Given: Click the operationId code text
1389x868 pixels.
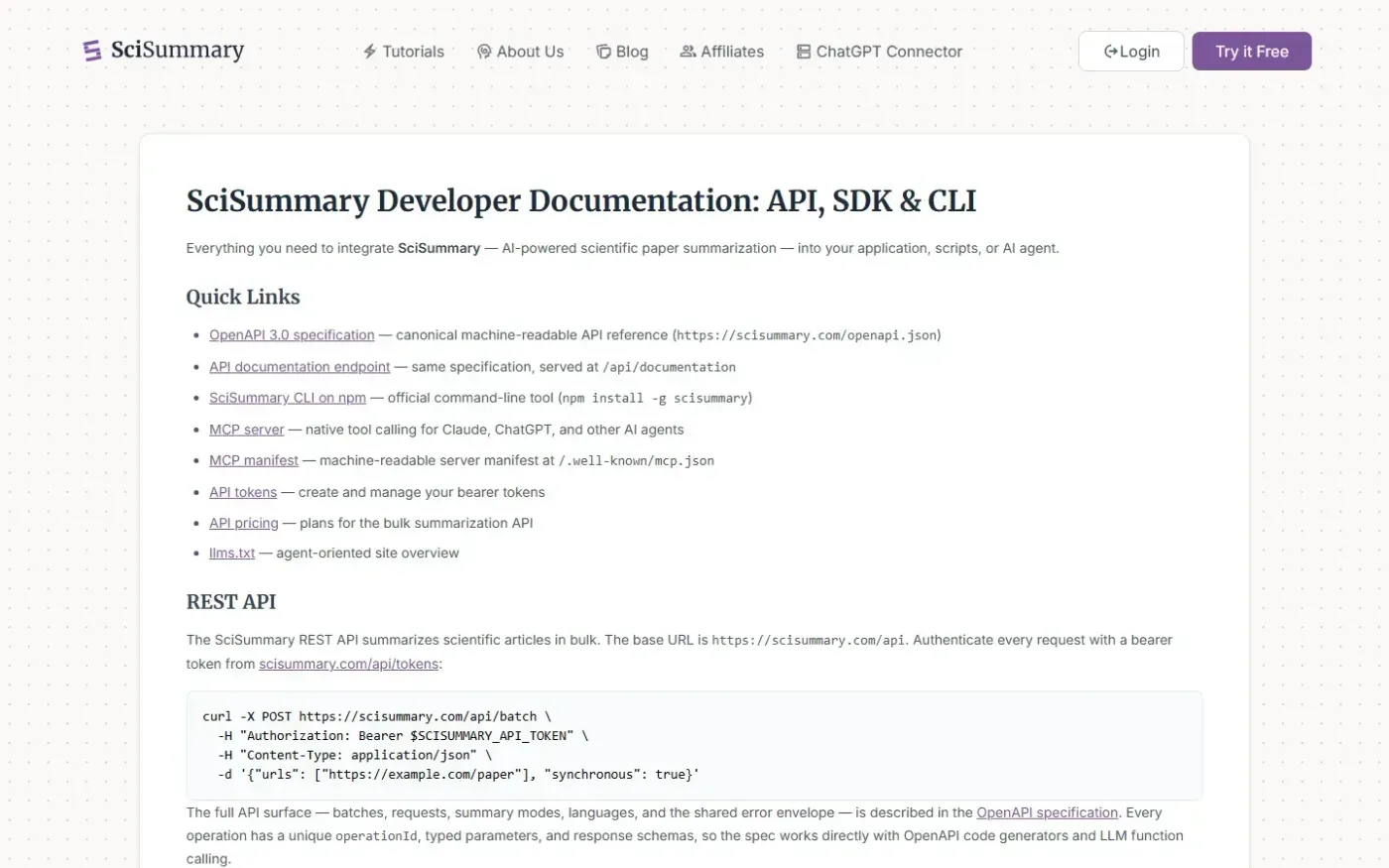Looking at the screenshot, I should [x=376, y=836].
